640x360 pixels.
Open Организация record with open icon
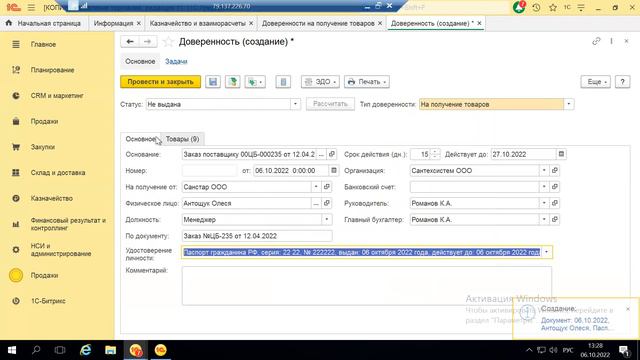tap(554, 171)
